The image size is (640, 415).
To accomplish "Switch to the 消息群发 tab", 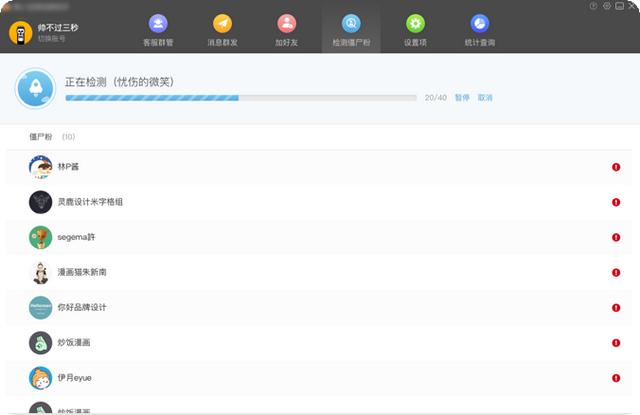I will pyautogui.click(x=222, y=30).
